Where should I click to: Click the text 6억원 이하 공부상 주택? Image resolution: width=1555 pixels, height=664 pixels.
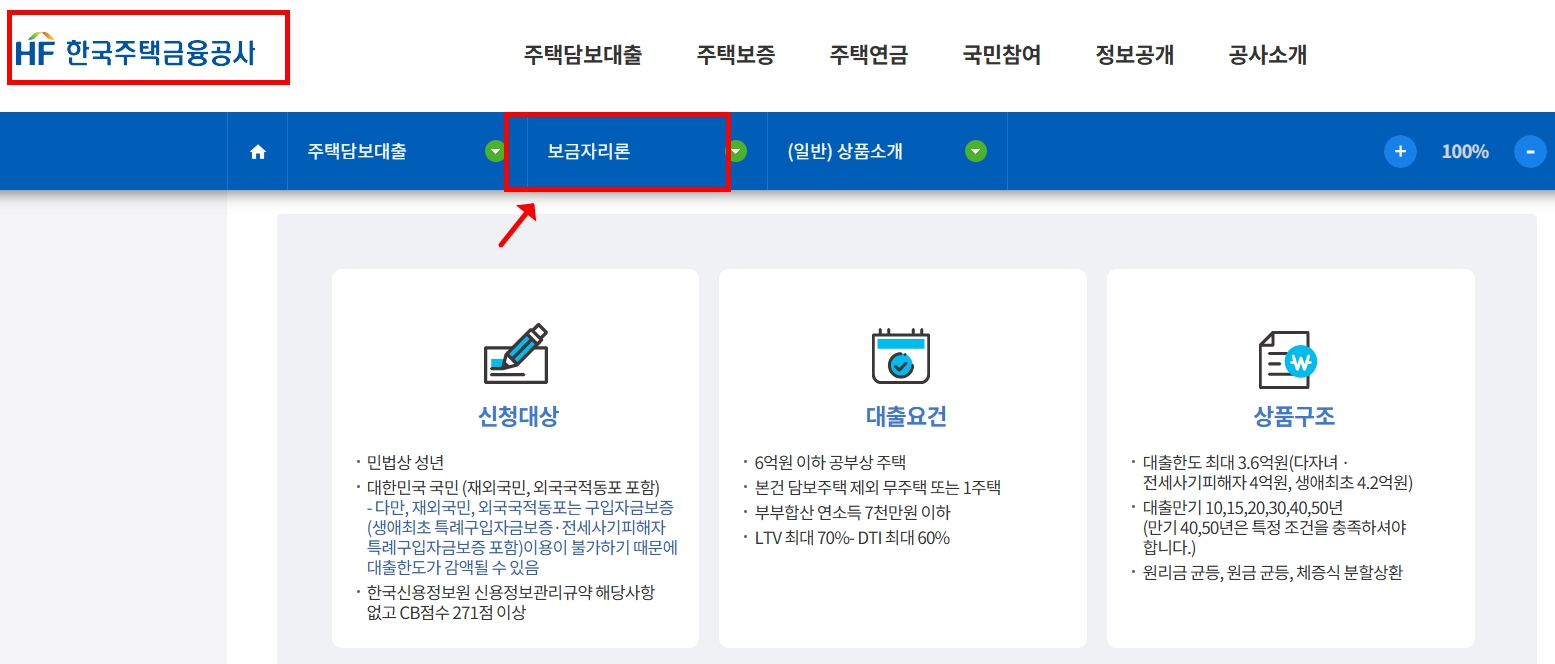[830, 462]
